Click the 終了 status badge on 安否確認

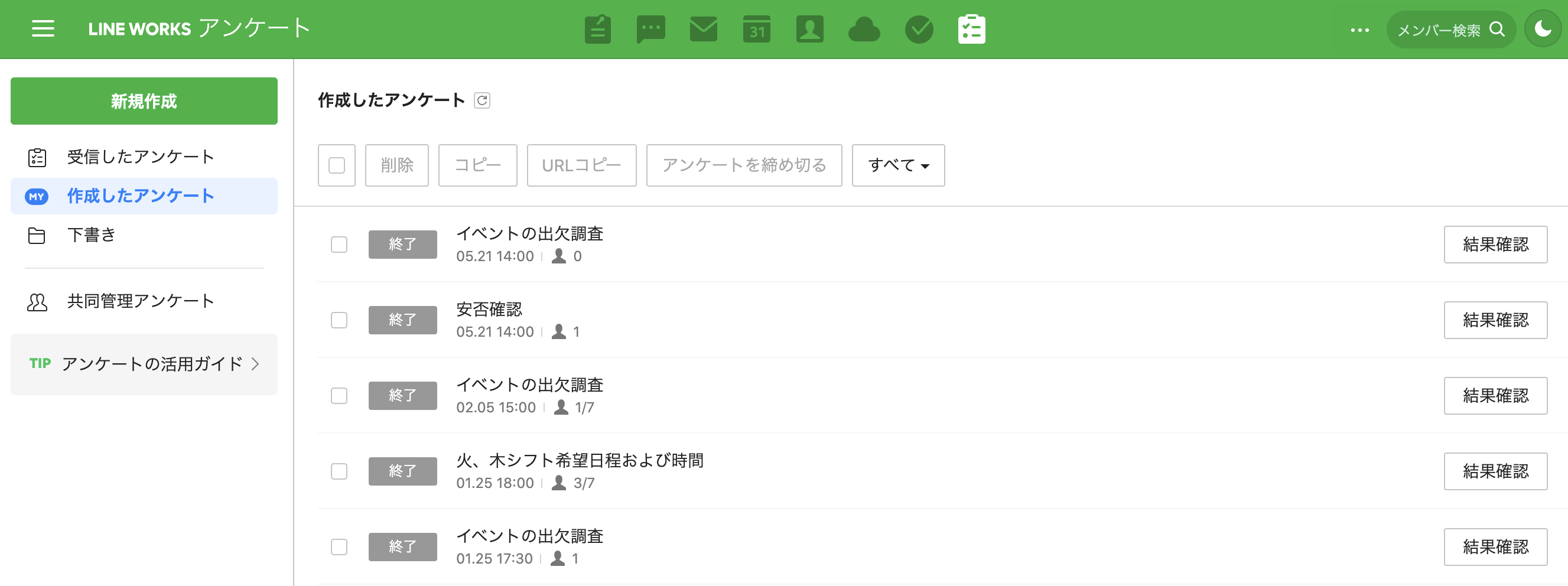pyautogui.click(x=402, y=320)
